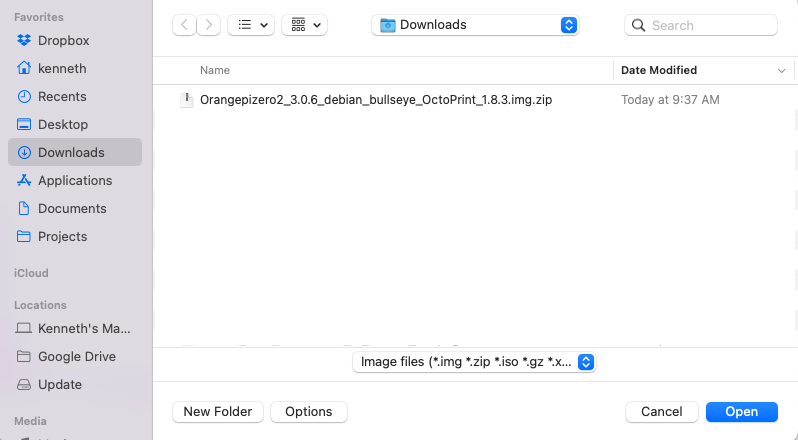798x440 pixels.
Task: Open the Downloads location popup menu
Action: pos(475,25)
